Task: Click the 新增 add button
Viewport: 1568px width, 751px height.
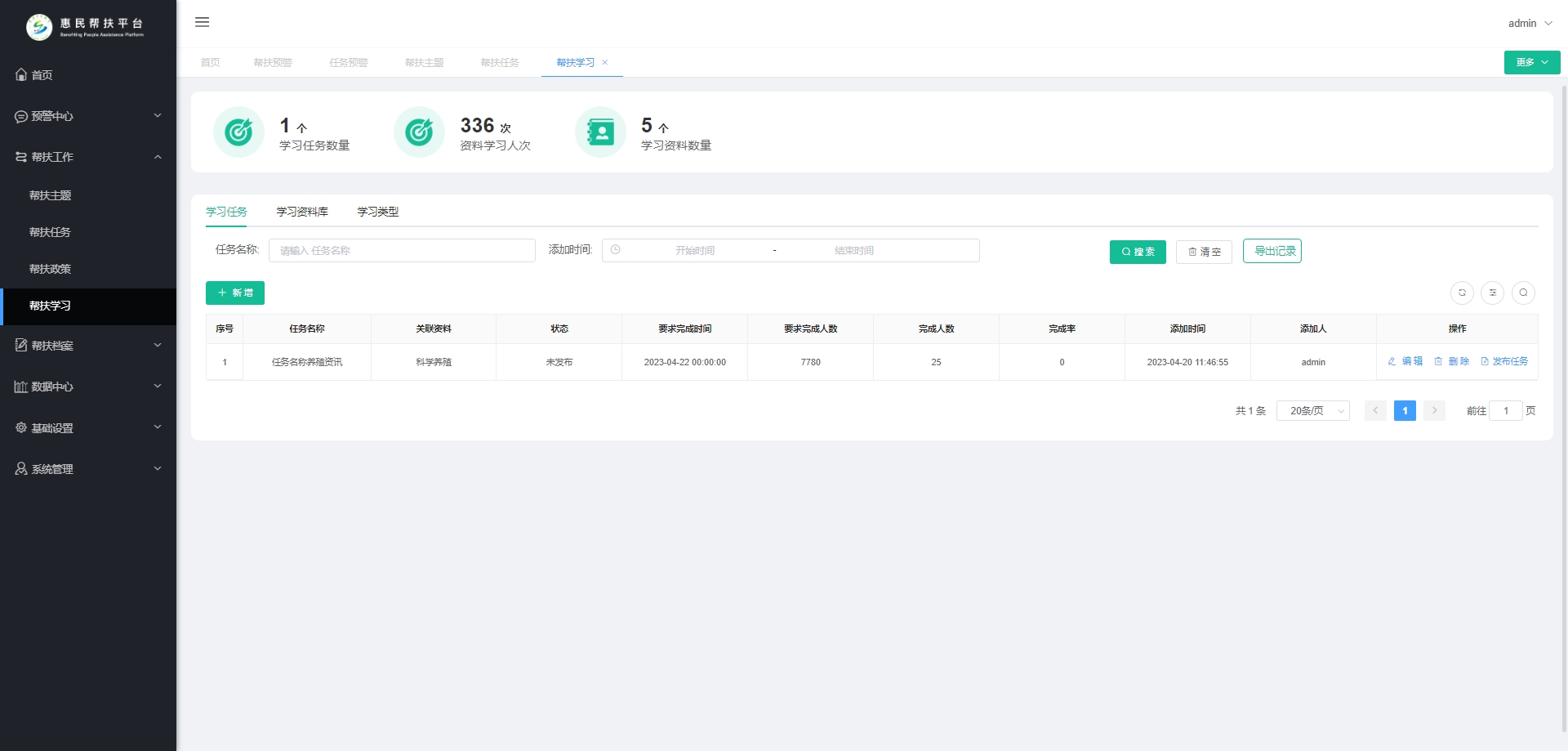Action: tap(235, 293)
